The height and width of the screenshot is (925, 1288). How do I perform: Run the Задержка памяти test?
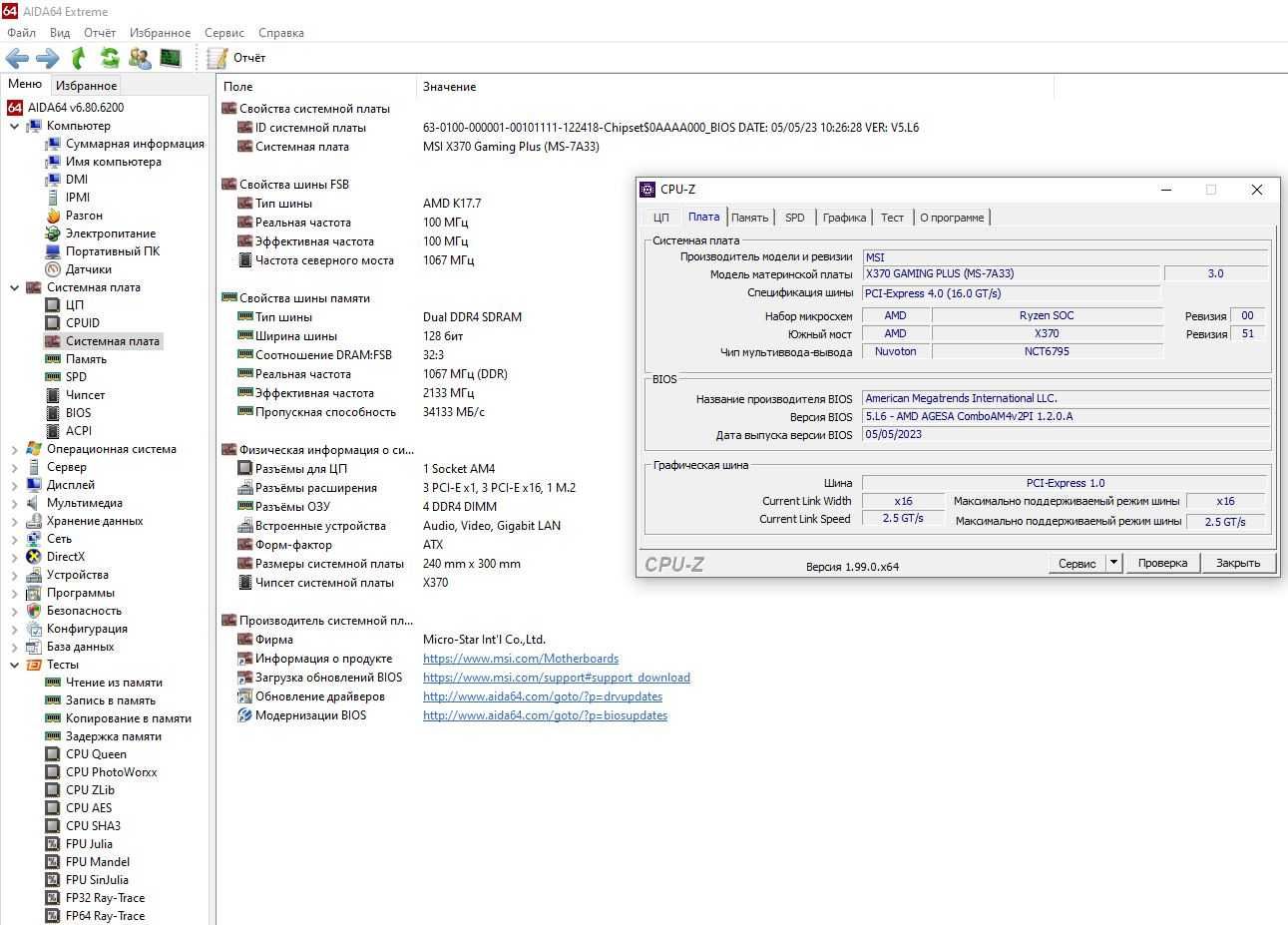113,736
